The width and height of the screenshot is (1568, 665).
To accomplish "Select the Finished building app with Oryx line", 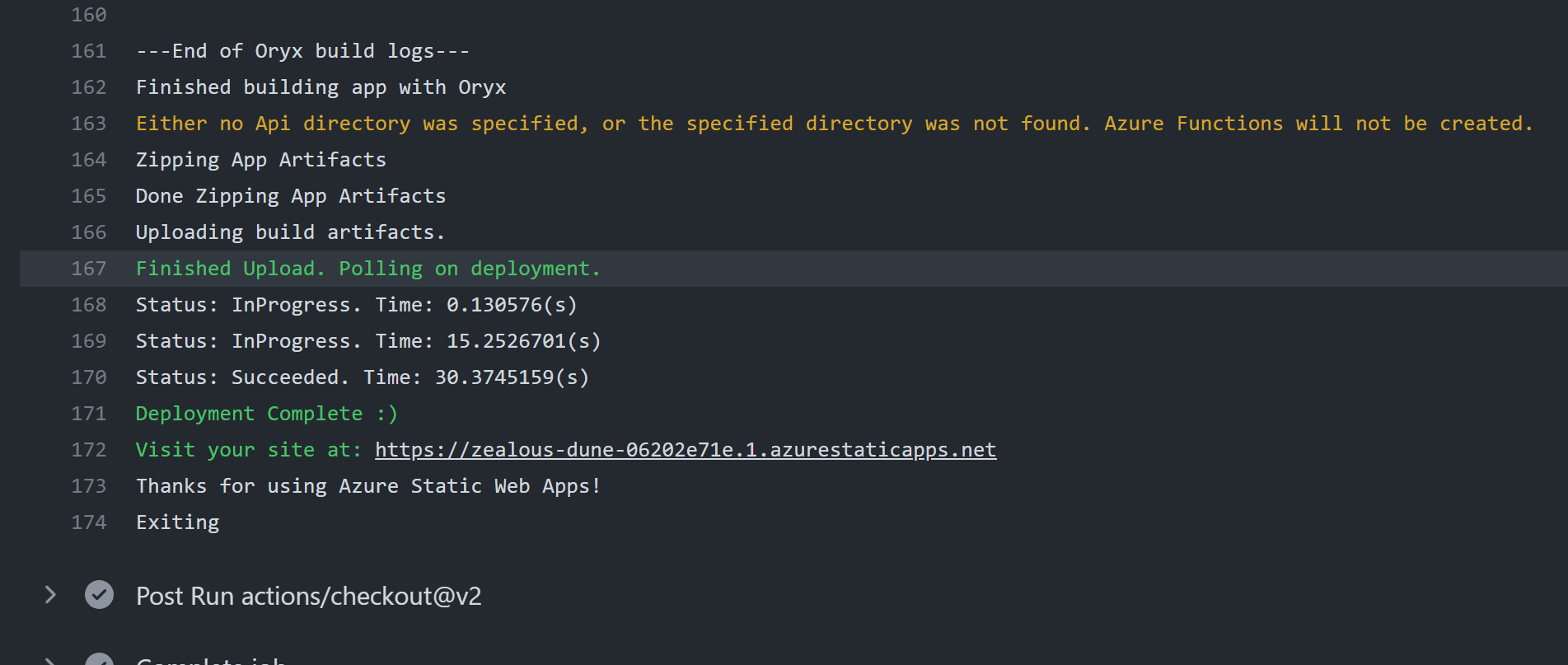I will point(321,87).
